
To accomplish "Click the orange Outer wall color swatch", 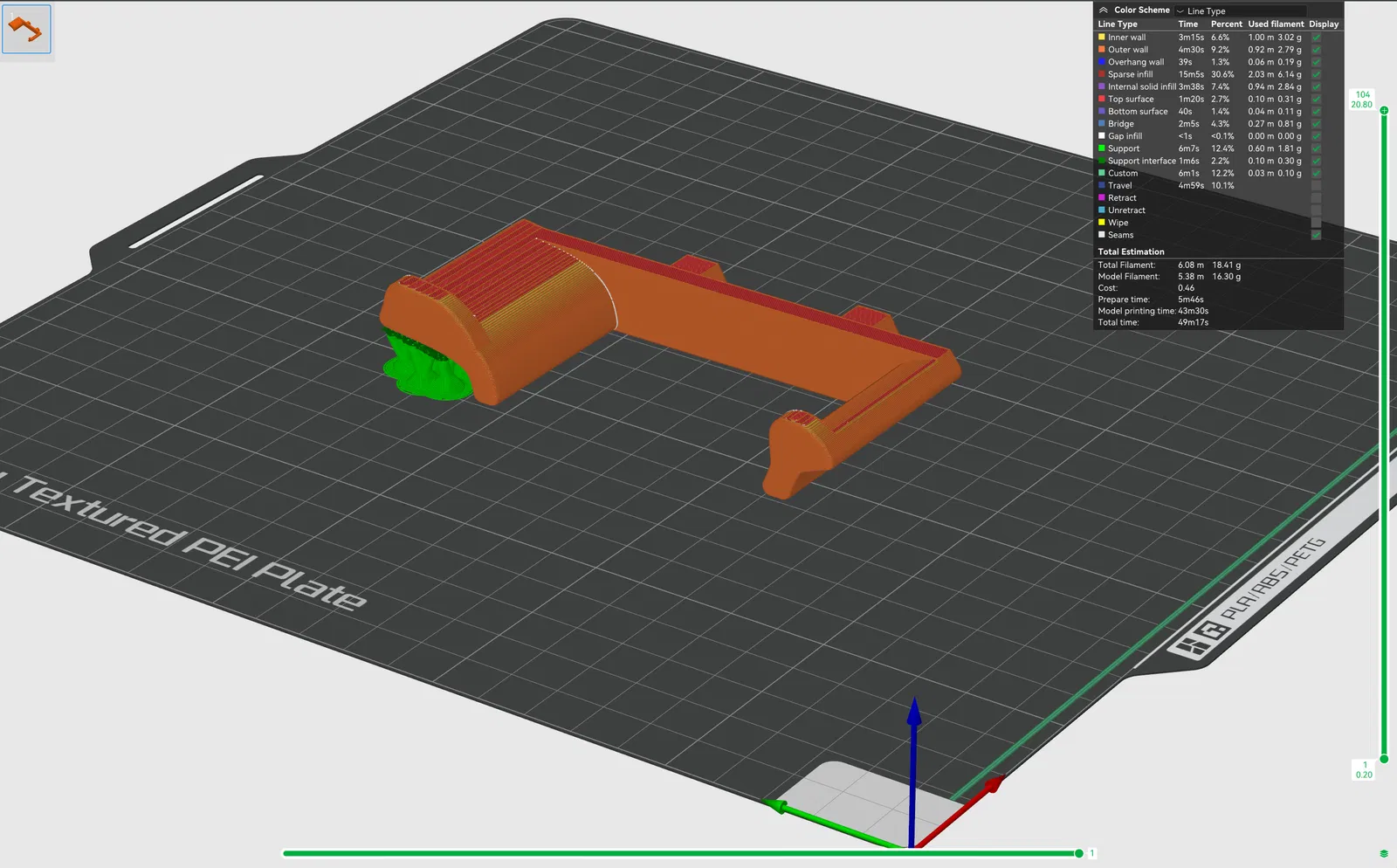I will click(1102, 49).
